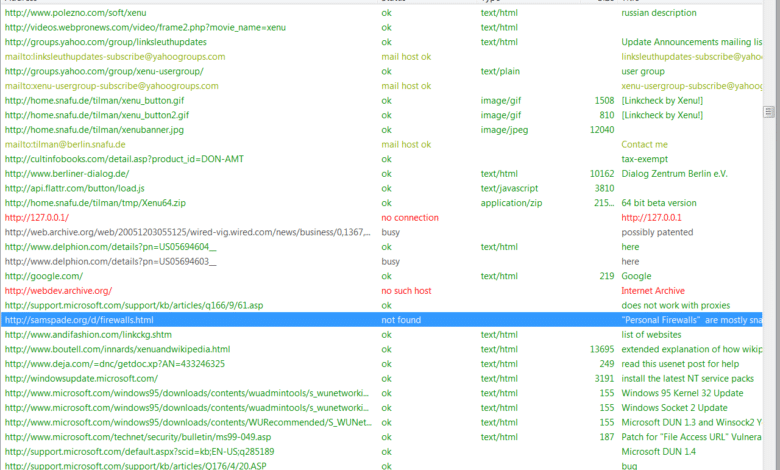The image size is (780, 470).
Task: Click 'read this usenet post for help' title
Action: click(x=680, y=364)
